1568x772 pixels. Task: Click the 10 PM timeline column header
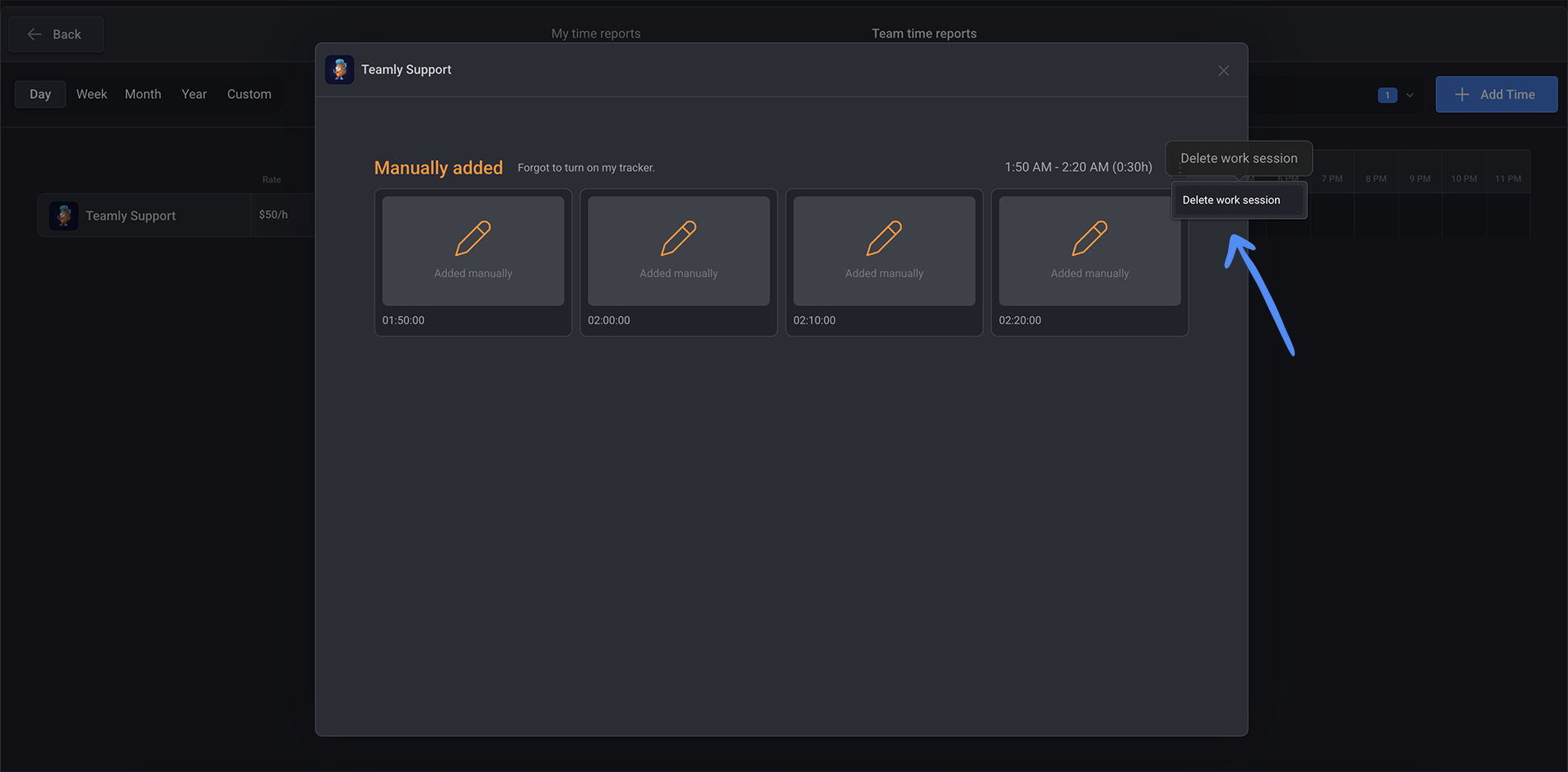click(x=1464, y=179)
